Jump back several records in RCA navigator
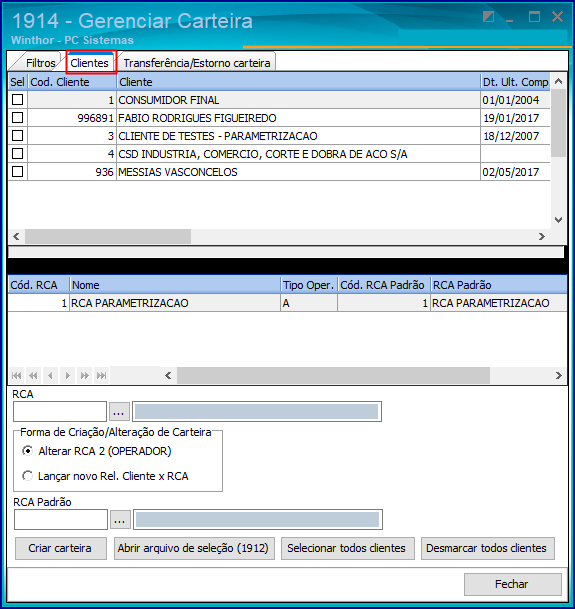 (x=33, y=375)
